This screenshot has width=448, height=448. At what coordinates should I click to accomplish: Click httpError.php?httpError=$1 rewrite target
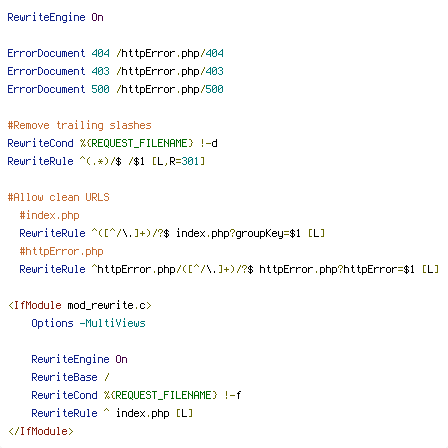337,269
